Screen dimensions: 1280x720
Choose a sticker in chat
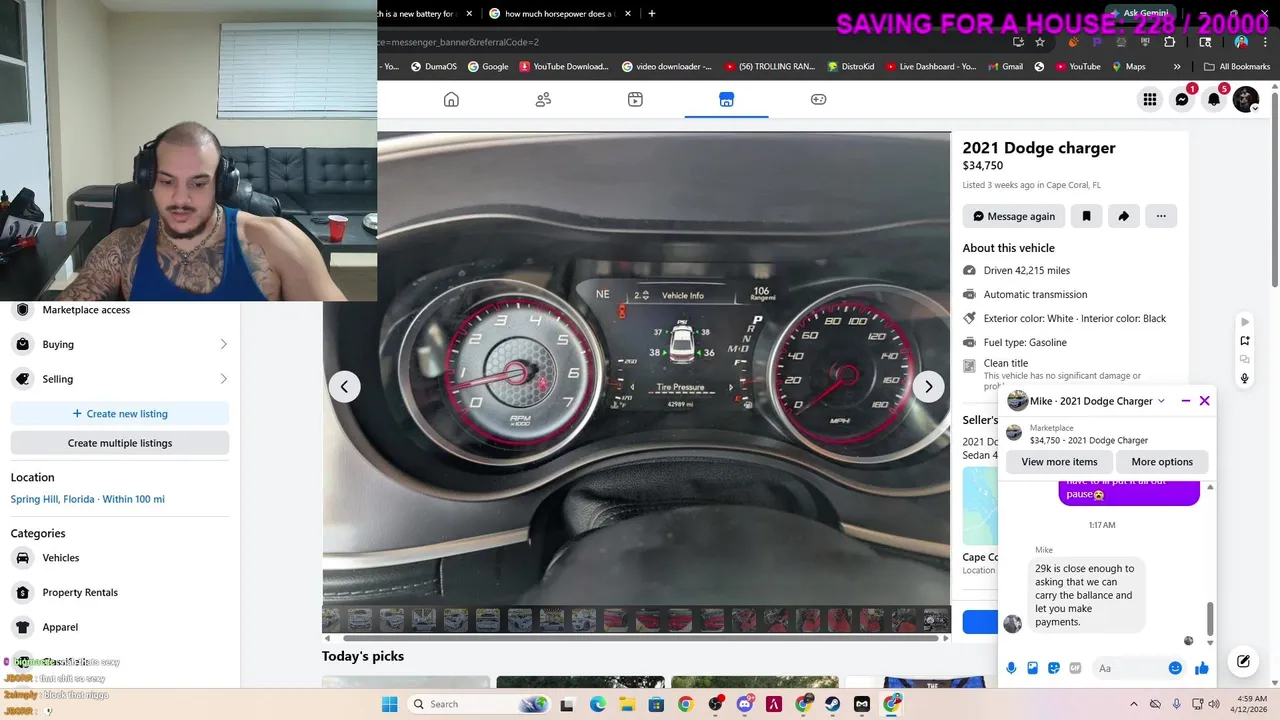coord(1054,668)
